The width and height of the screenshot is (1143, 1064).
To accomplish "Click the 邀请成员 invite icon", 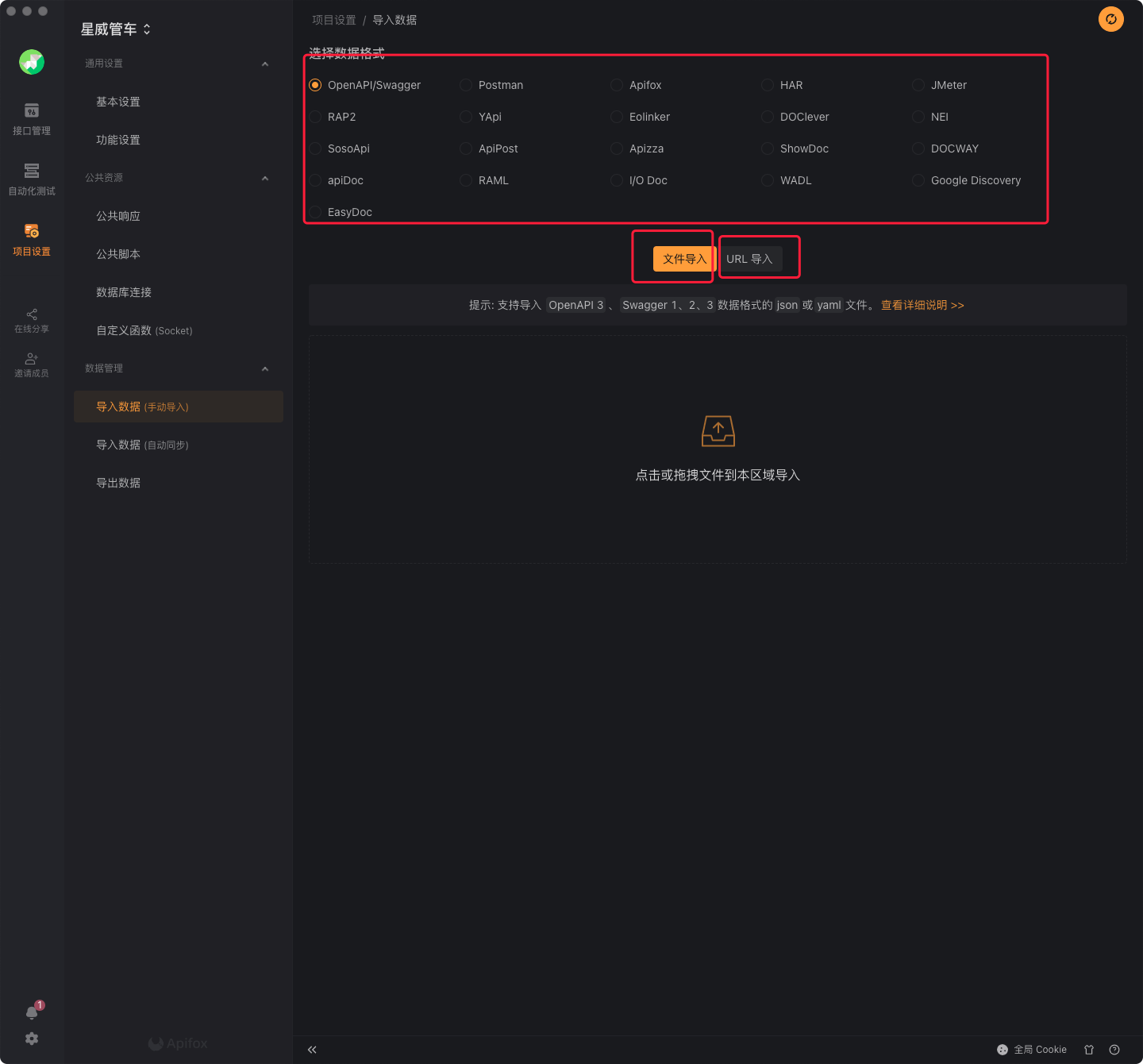I will point(32,365).
